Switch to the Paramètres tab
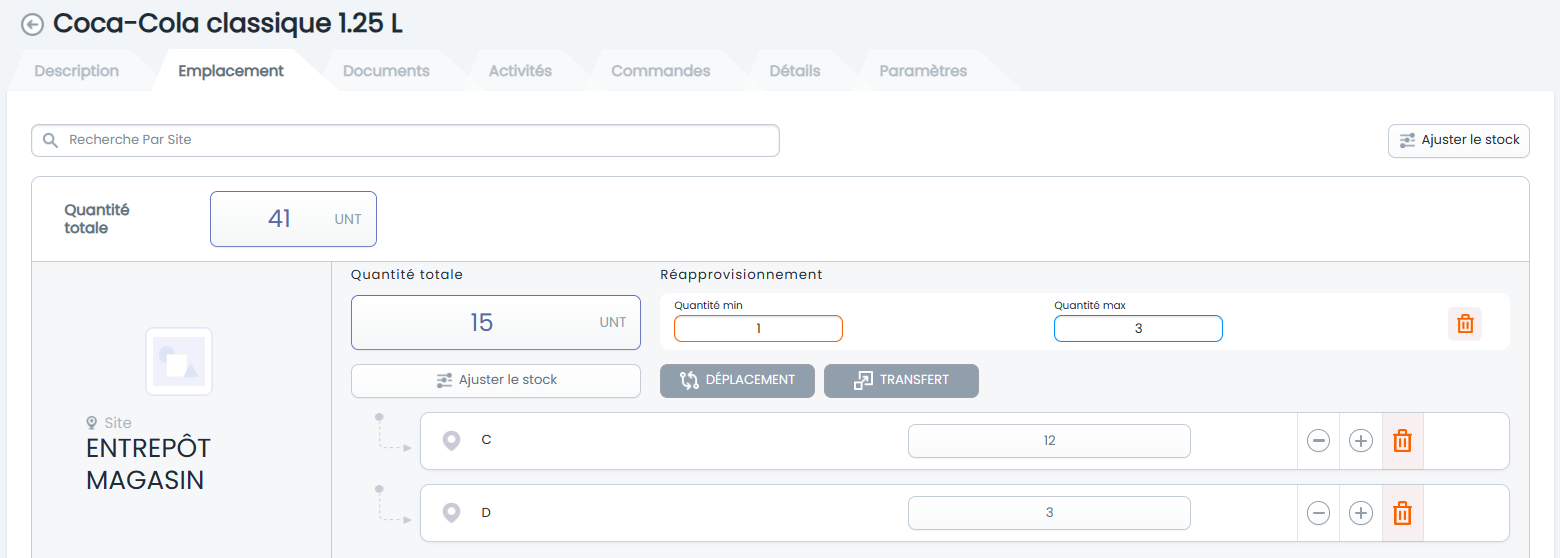The width and height of the screenshot is (1560, 558). tap(923, 71)
